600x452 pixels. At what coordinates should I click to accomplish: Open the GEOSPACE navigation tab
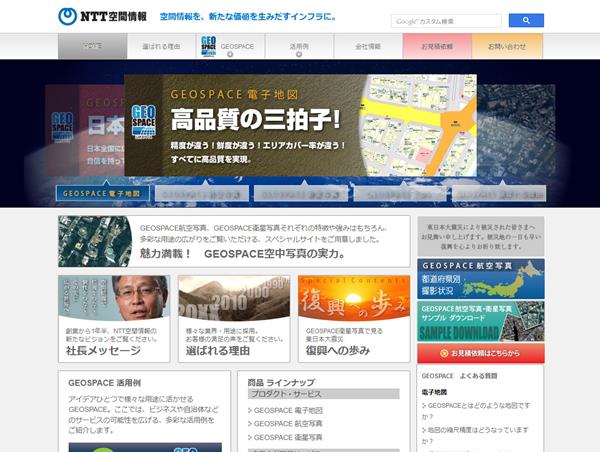point(230,46)
